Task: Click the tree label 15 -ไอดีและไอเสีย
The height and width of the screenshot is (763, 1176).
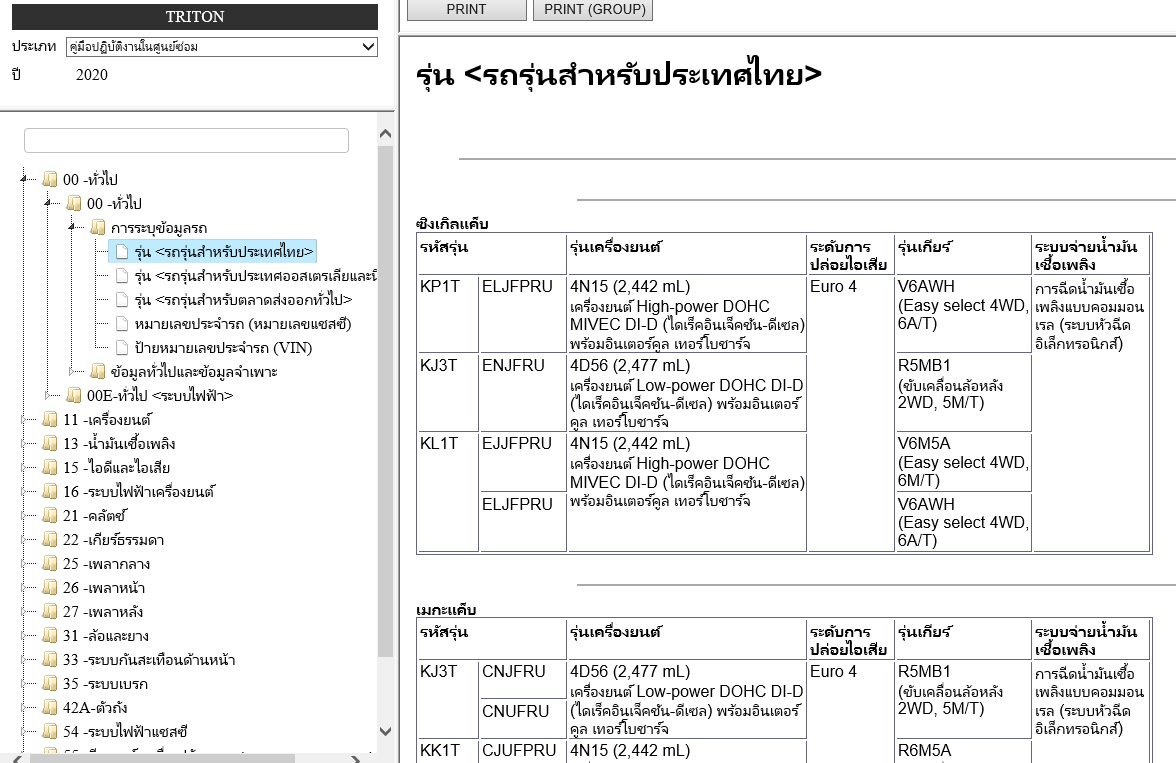Action: click(x=116, y=467)
